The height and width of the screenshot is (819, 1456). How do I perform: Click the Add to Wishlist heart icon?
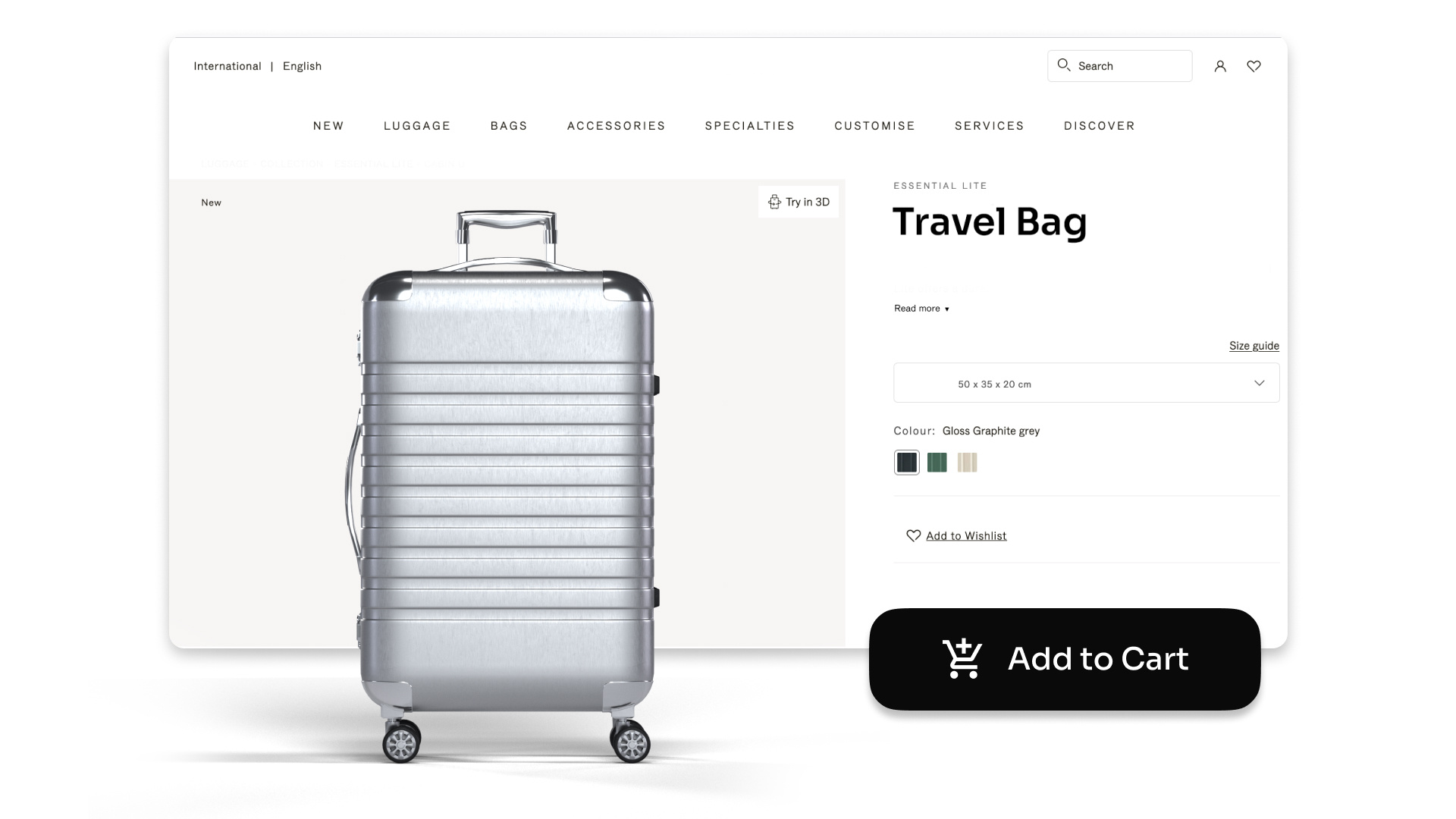[x=912, y=535]
